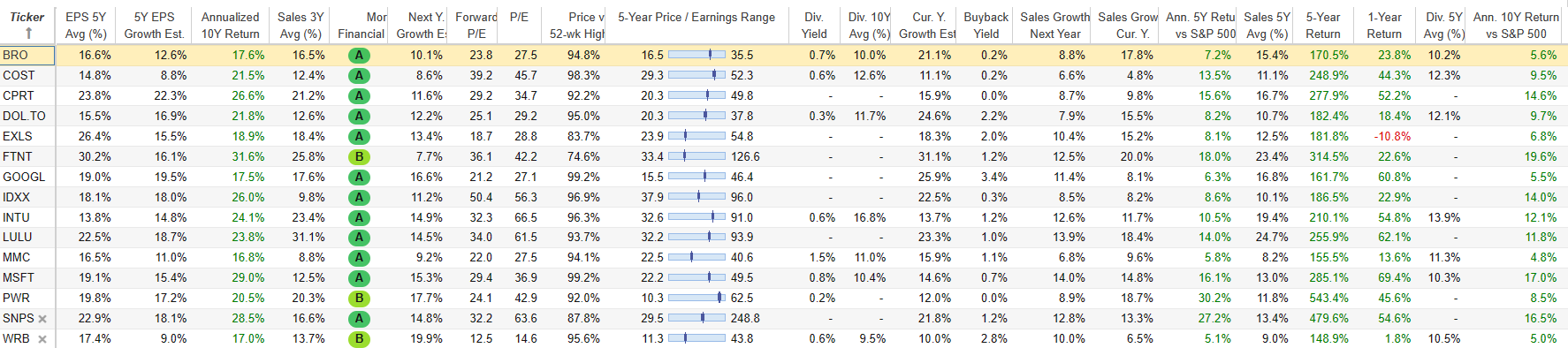Click the 5-Year Price / Earnings Range header

pyautogui.click(x=696, y=17)
